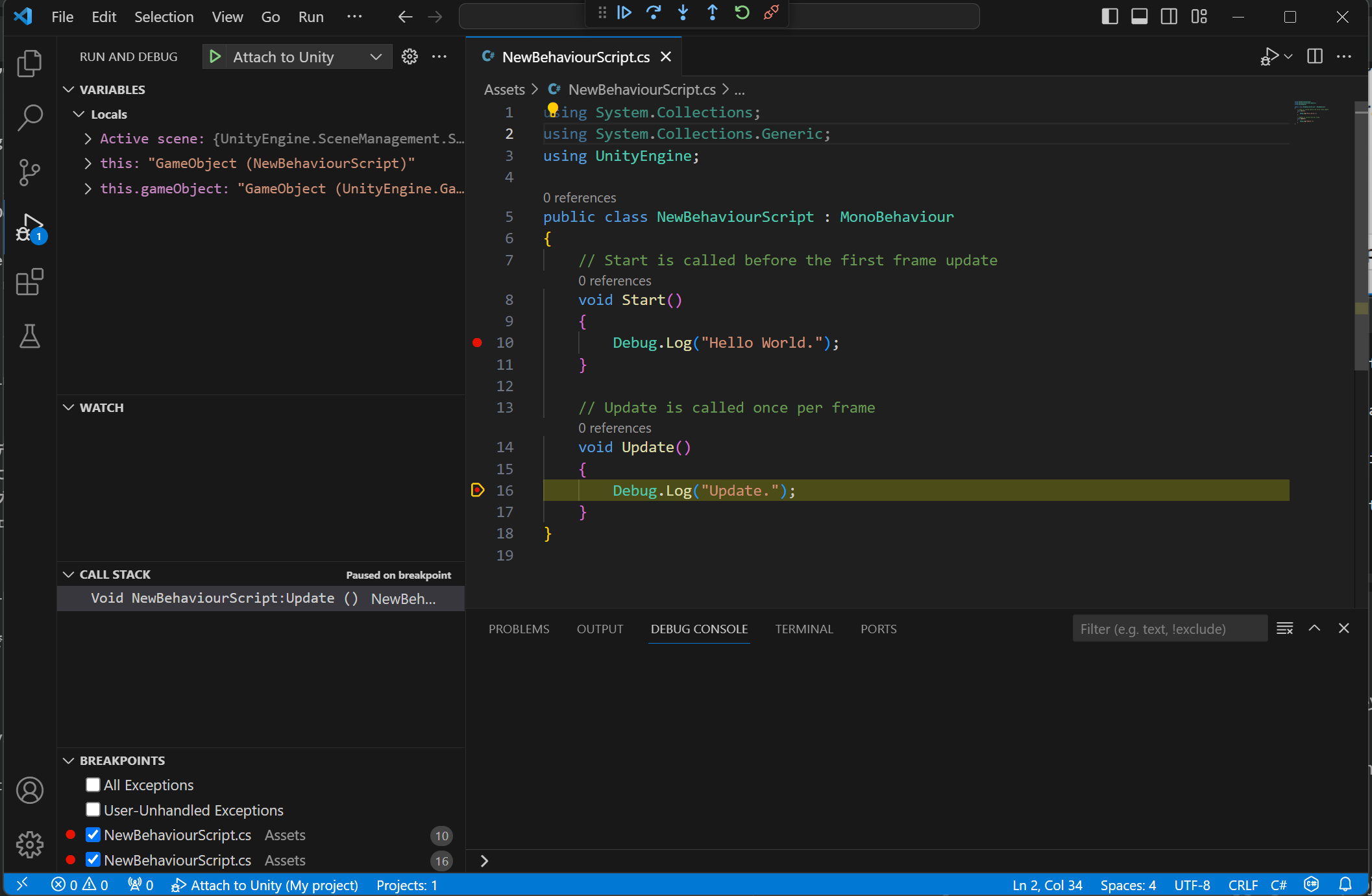Viewport: 1372px width, 896px height.
Task: Click the debug console filter field
Action: pos(1169,629)
